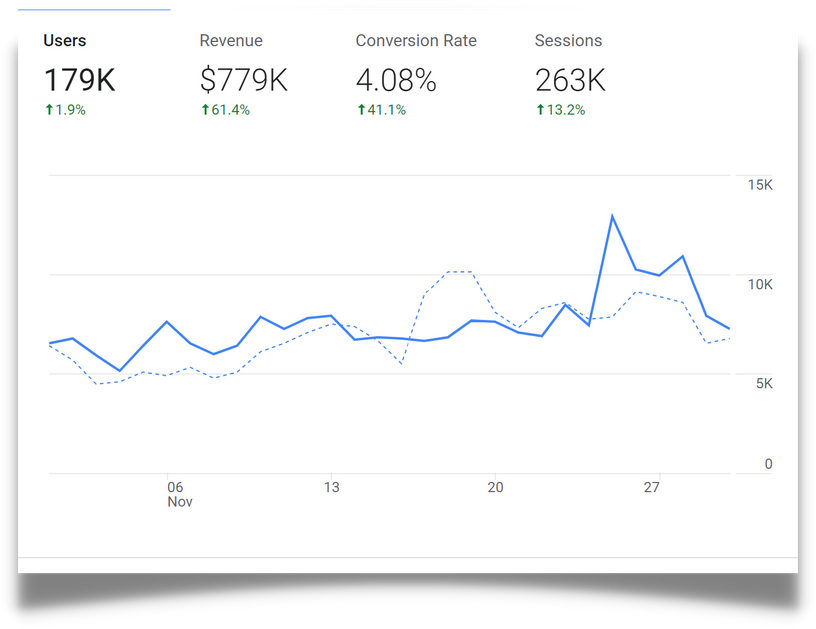The image size is (816, 629).
Task: Show the Sessions metric tab
Action: 568,41
